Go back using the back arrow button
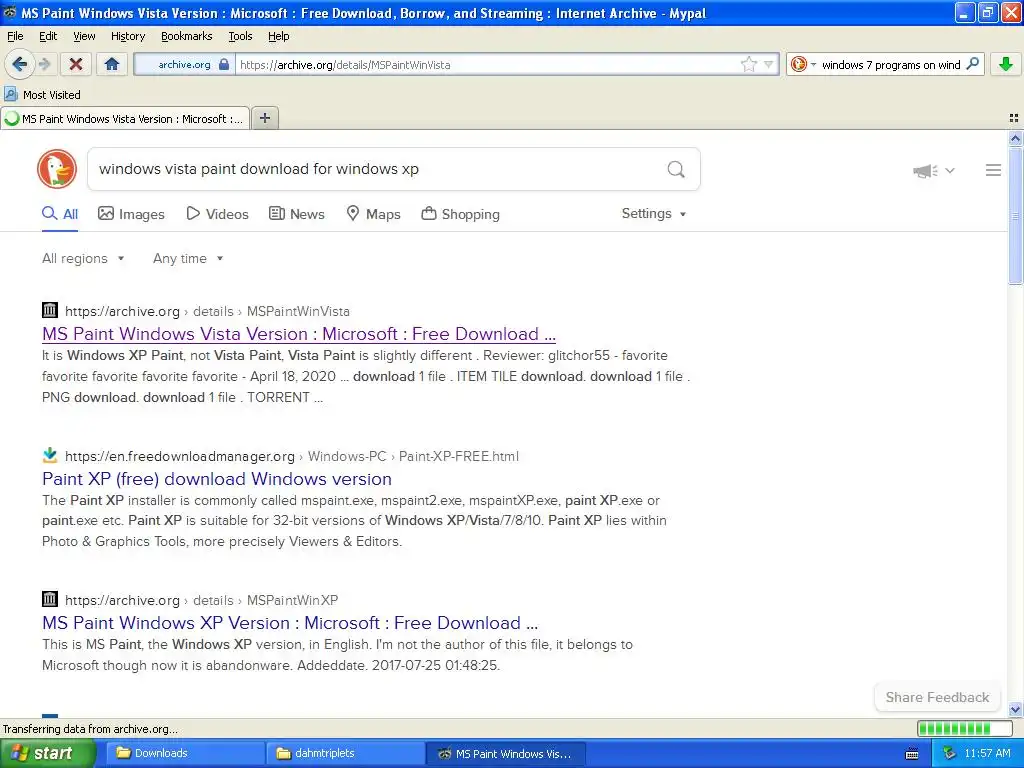1024x768 pixels. (x=19, y=64)
